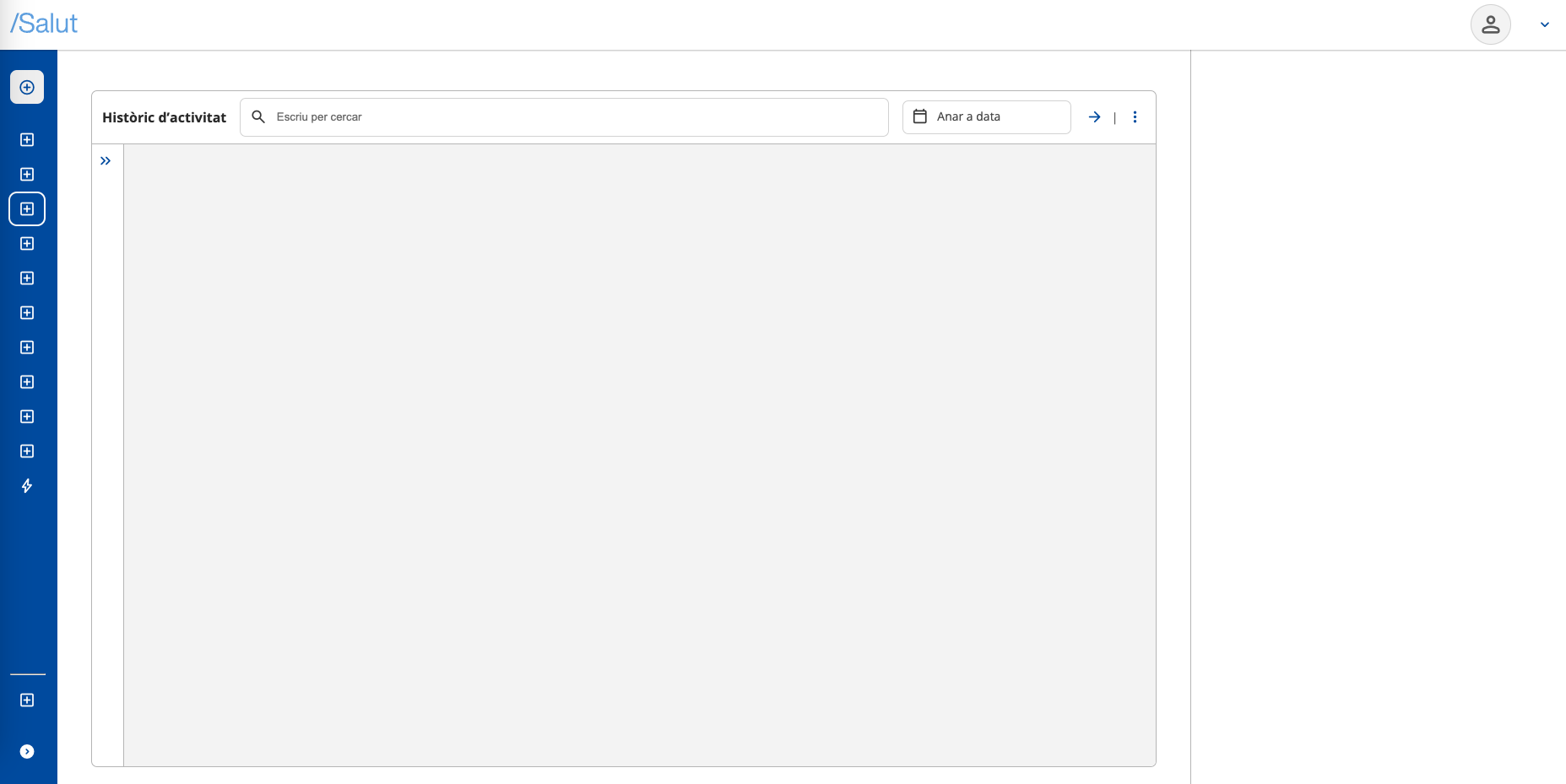Open the user profile avatar
Viewport: 1566px width, 784px height.
(1490, 24)
